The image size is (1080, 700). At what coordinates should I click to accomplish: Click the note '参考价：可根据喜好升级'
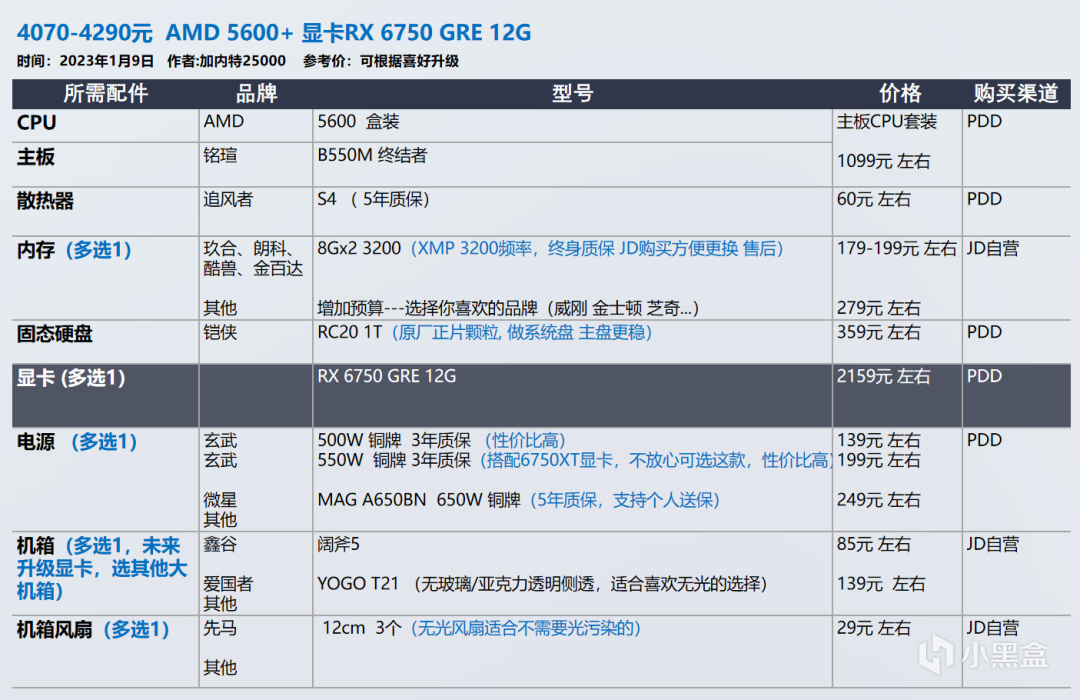tap(381, 61)
